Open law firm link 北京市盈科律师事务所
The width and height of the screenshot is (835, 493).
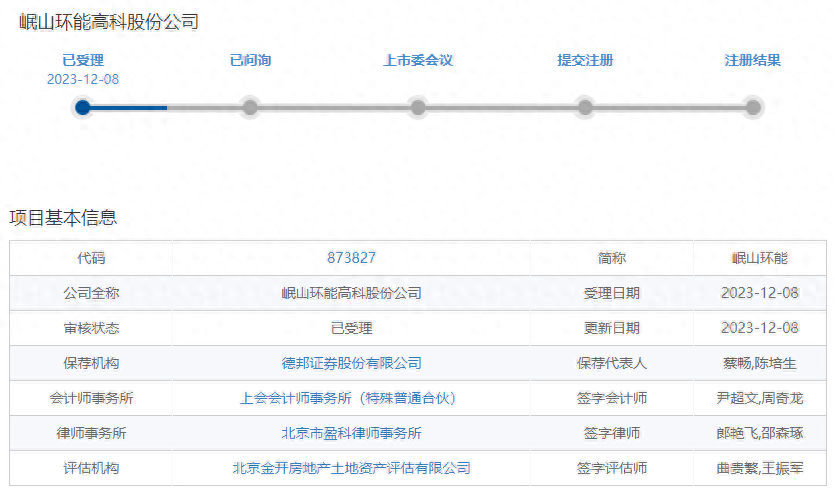pos(351,433)
